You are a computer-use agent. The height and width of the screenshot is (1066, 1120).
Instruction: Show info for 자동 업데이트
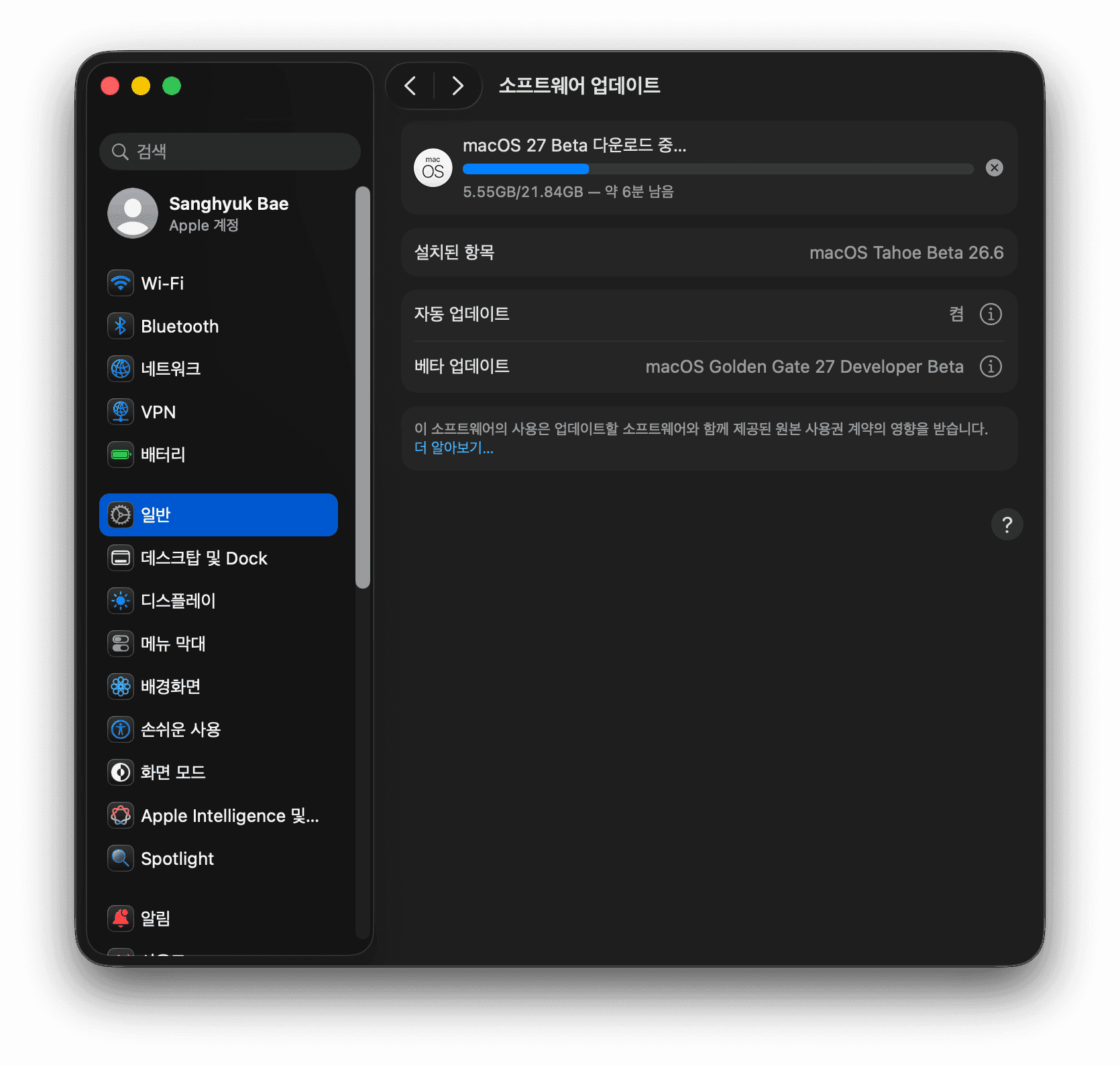click(991, 314)
